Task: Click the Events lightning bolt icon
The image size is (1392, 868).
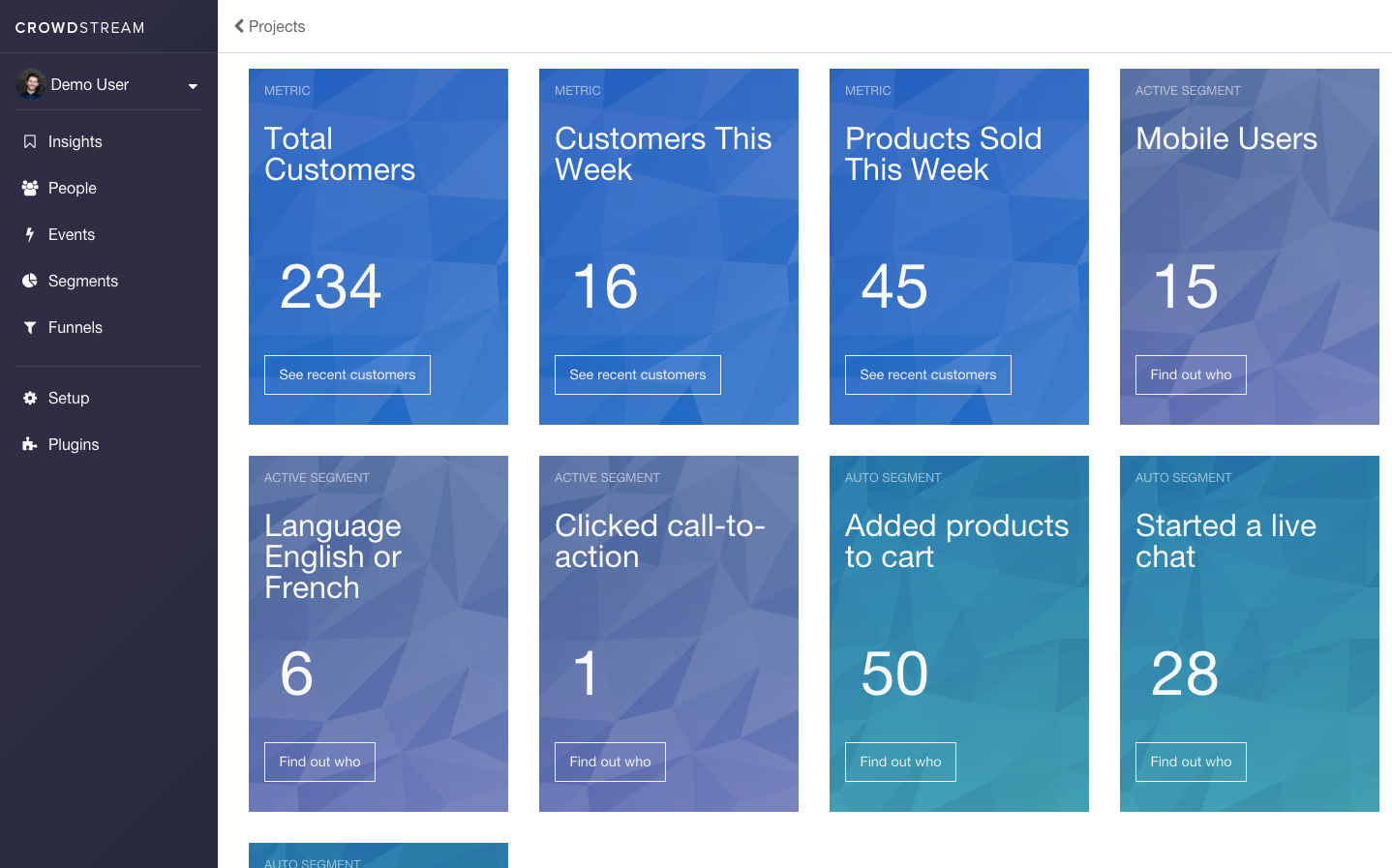Action: 30,234
